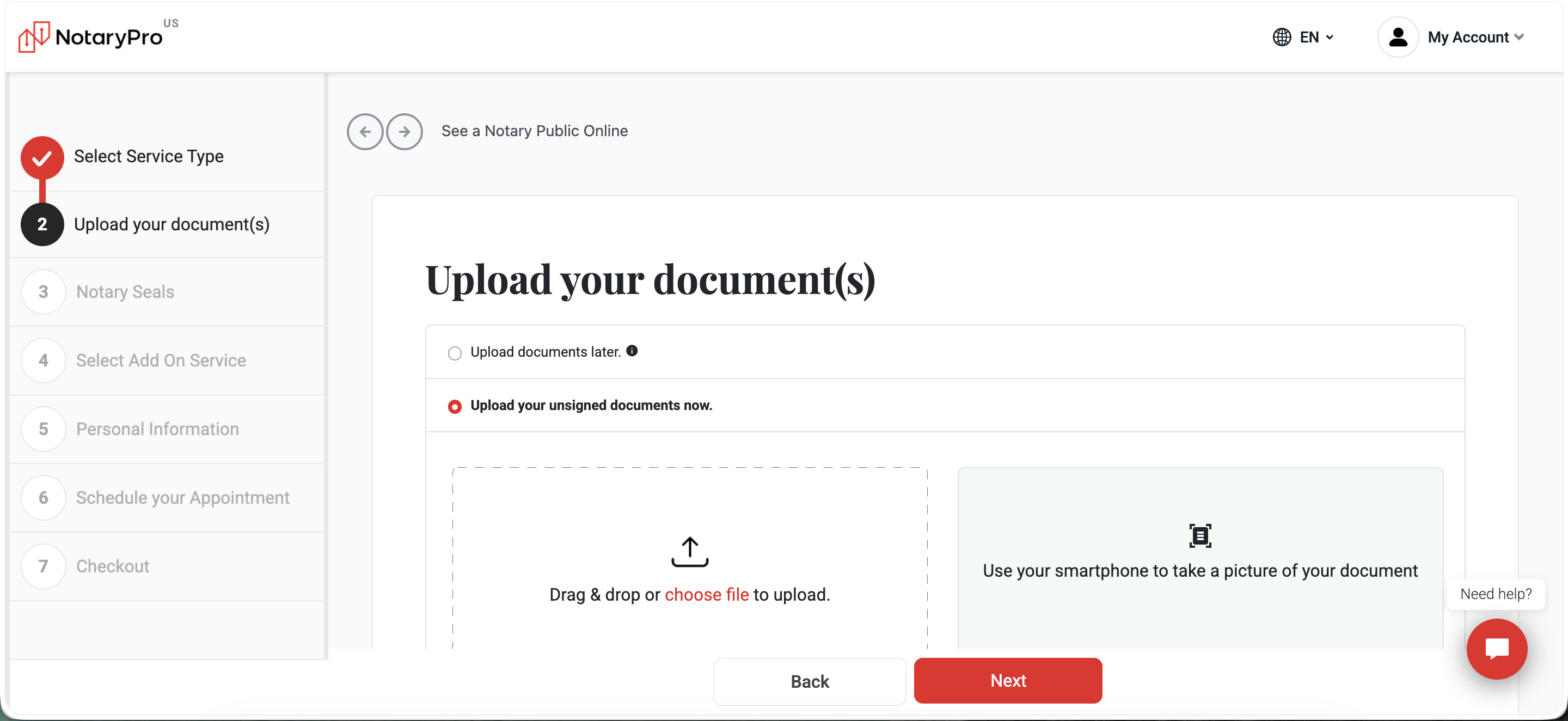Click the choose file link

click(x=707, y=594)
